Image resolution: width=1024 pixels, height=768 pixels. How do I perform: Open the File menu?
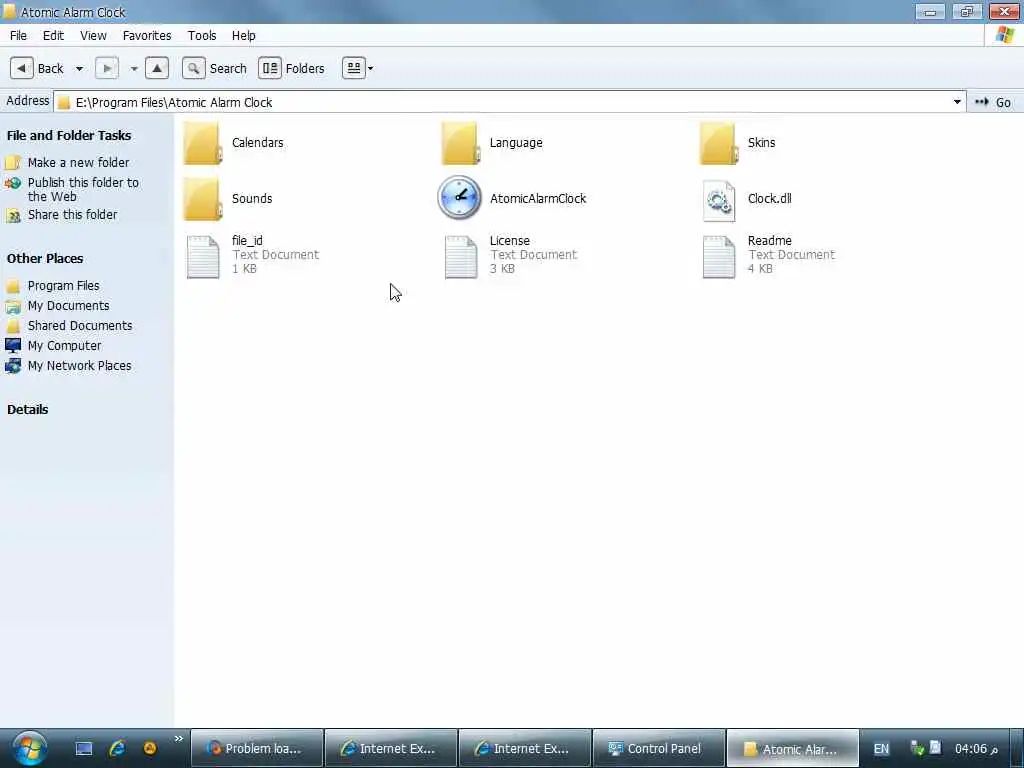18,35
